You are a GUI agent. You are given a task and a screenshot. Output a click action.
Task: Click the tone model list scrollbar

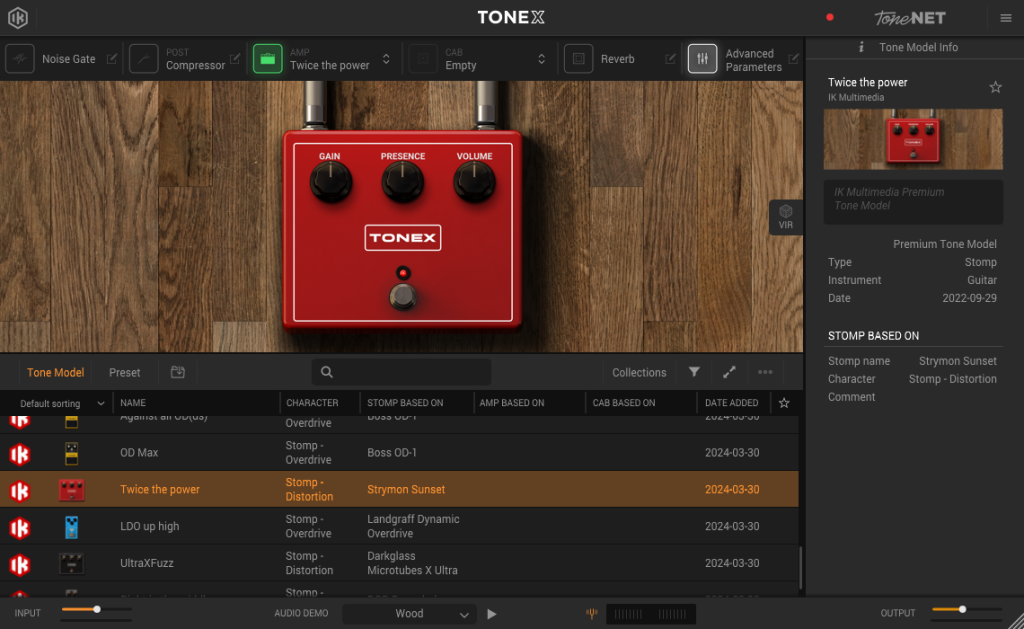801,568
